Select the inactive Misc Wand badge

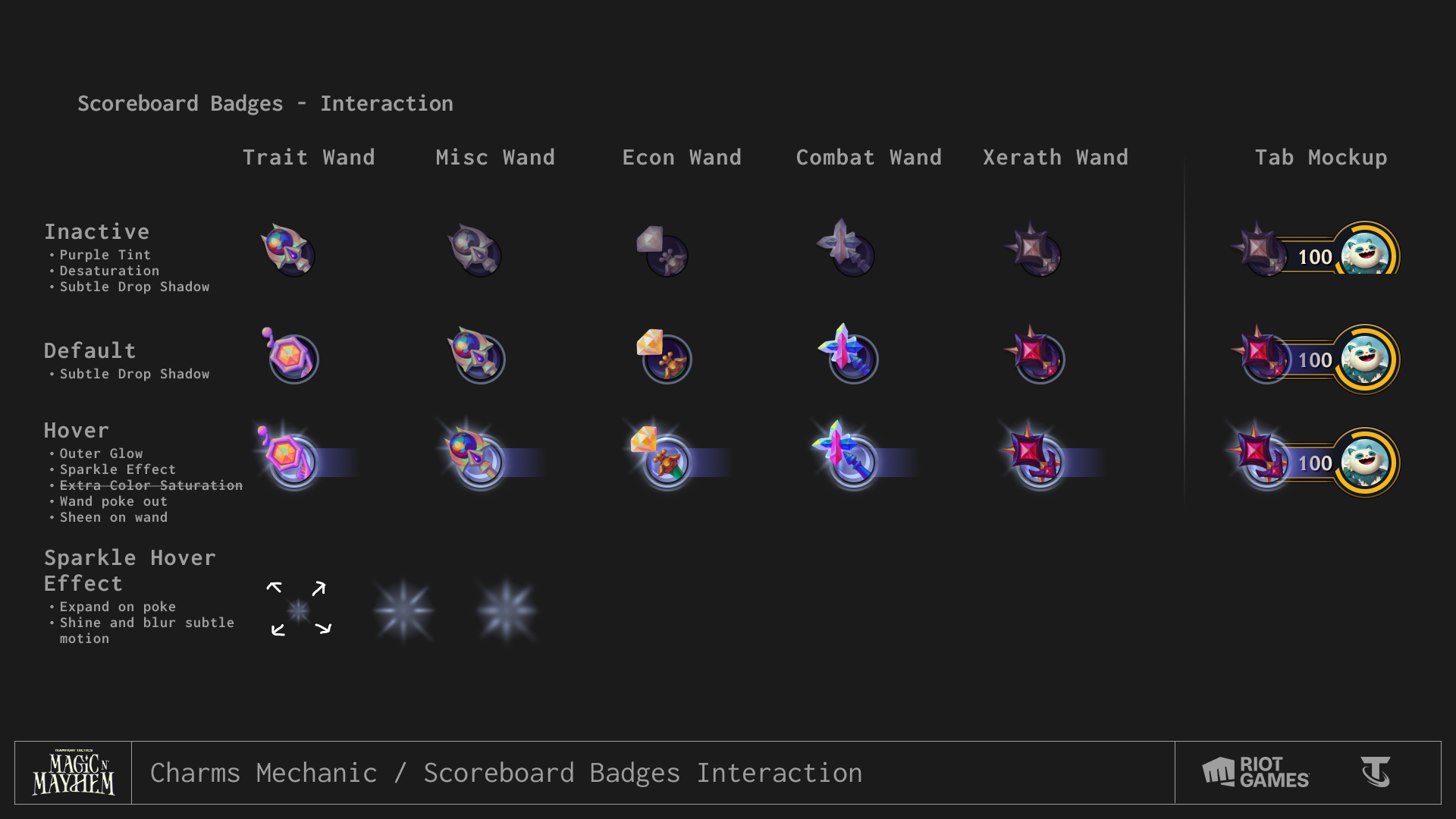pyautogui.click(x=475, y=250)
